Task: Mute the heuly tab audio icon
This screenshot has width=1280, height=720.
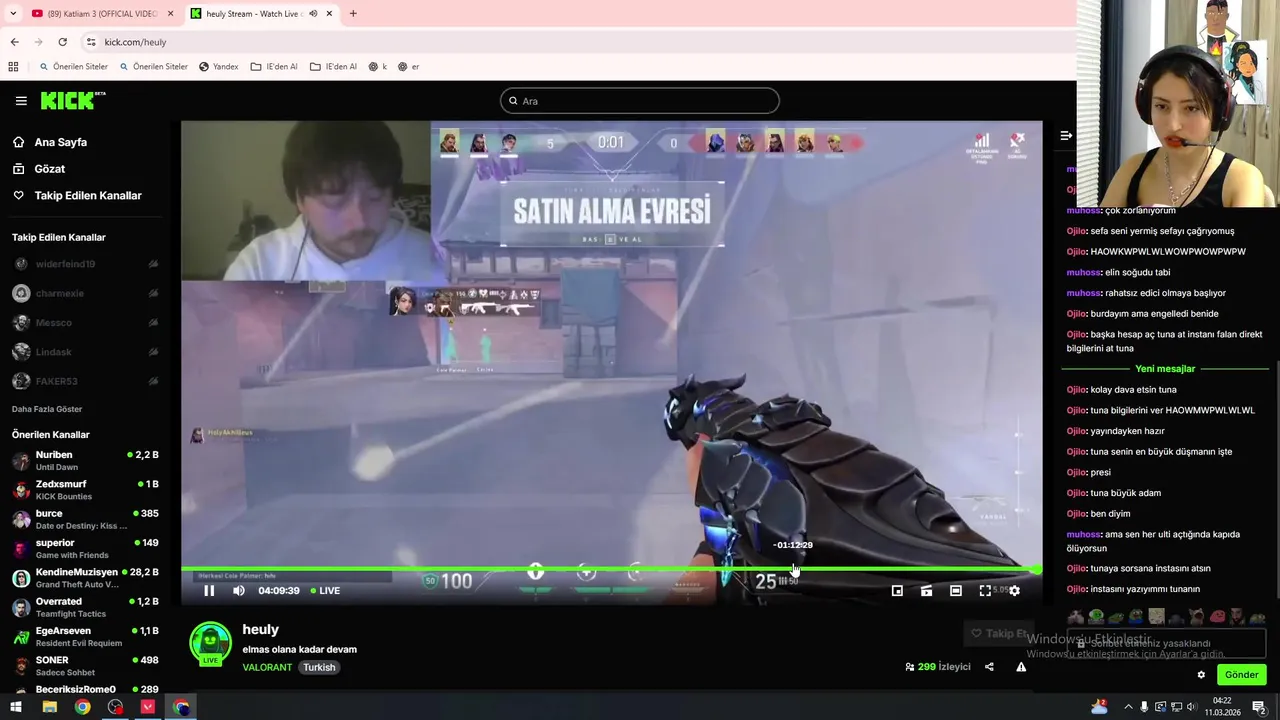Action: pyautogui.click(x=314, y=14)
